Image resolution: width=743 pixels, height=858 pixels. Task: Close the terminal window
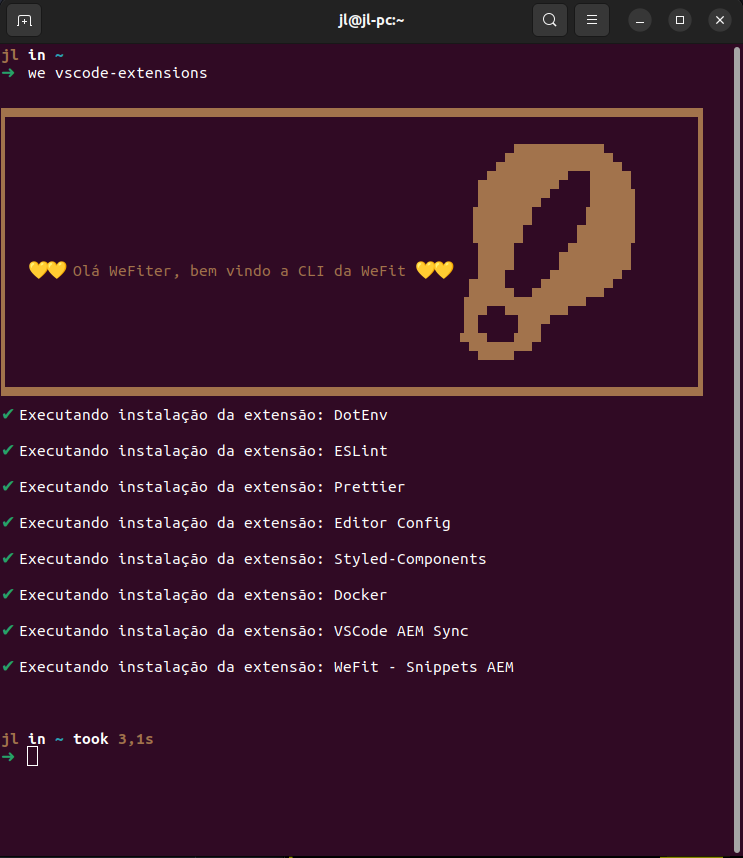(720, 20)
